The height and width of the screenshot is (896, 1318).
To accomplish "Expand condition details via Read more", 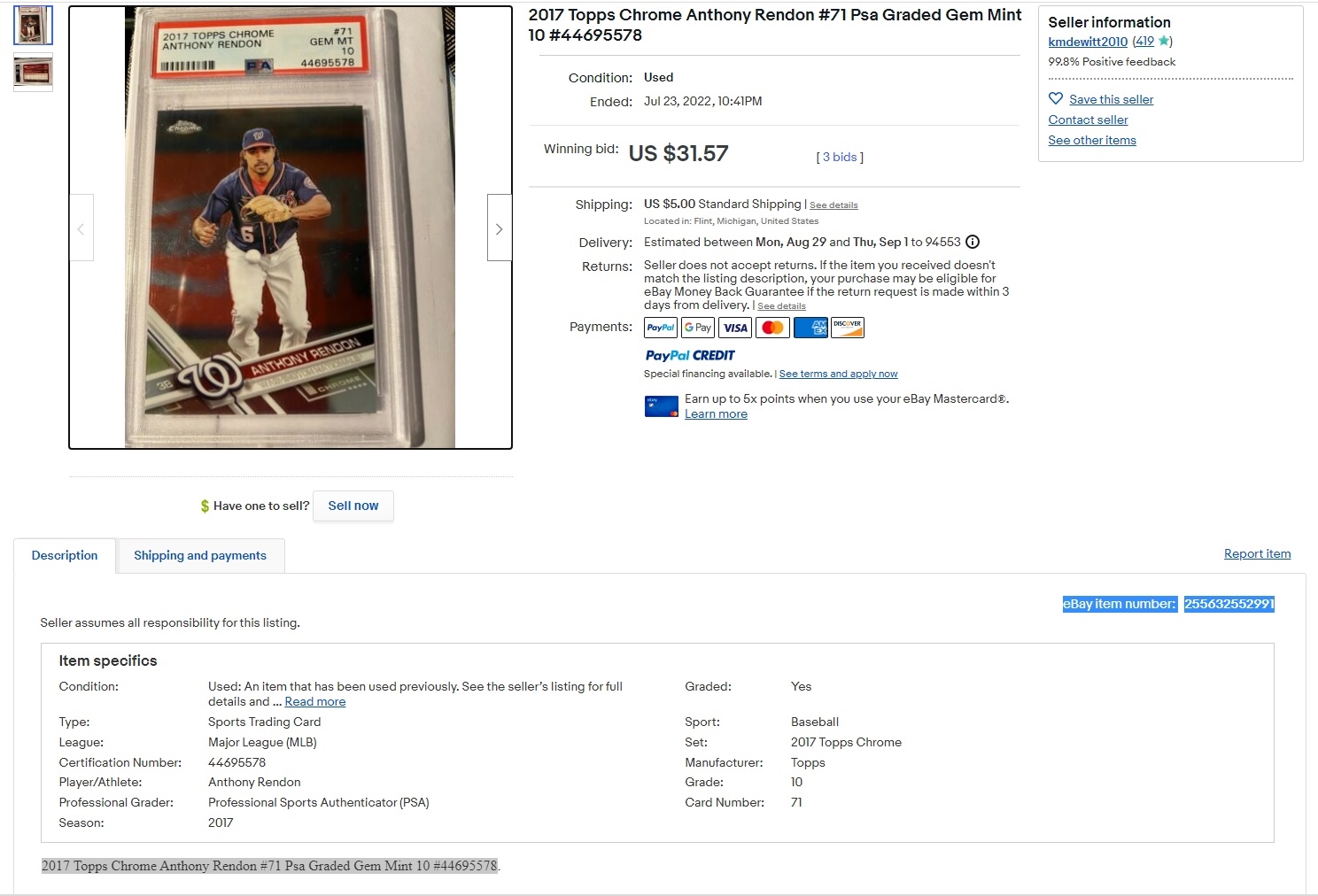I will coord(315,701).
